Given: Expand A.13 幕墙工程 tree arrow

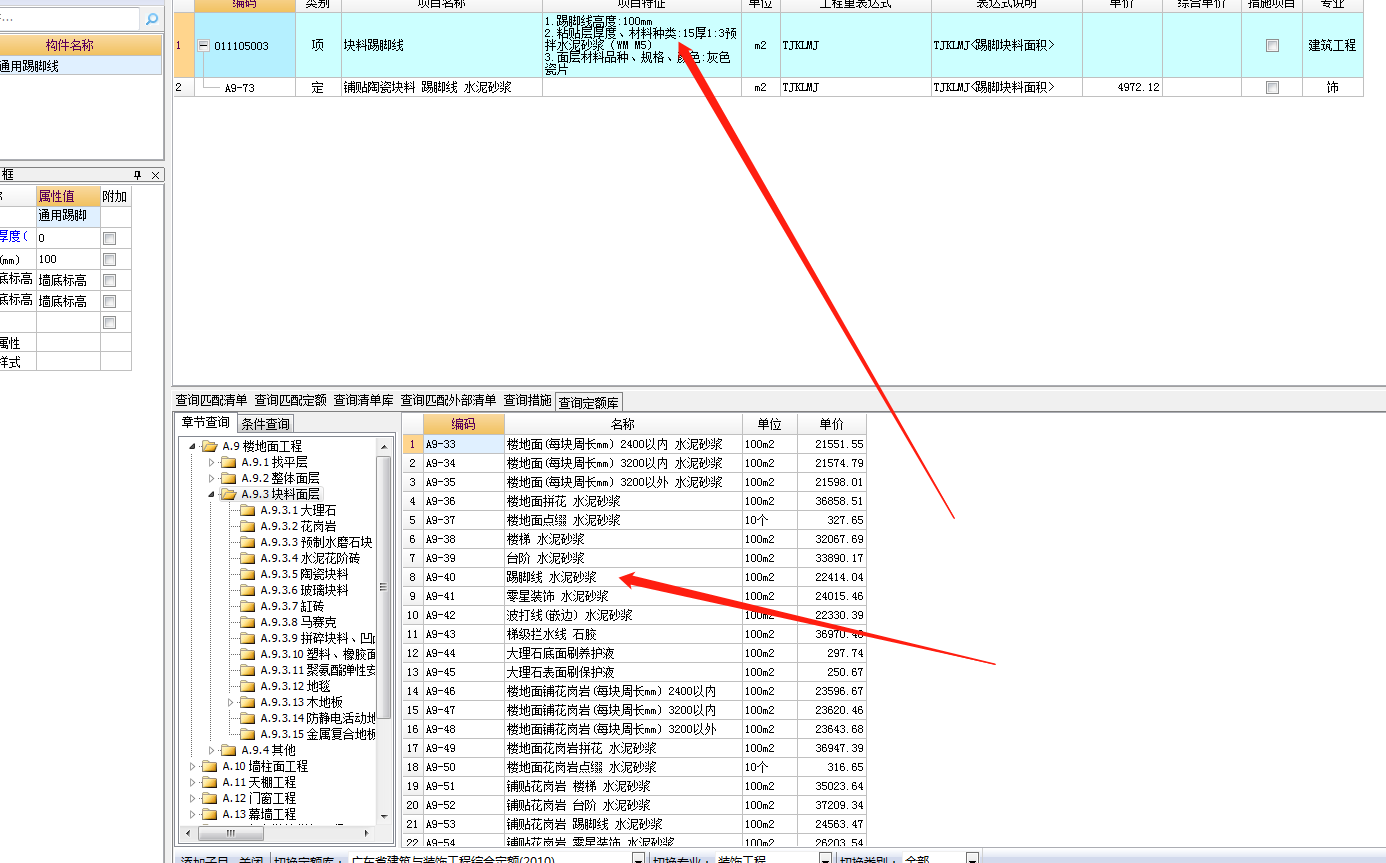Looking at the screenshot, I should (192, 814).
